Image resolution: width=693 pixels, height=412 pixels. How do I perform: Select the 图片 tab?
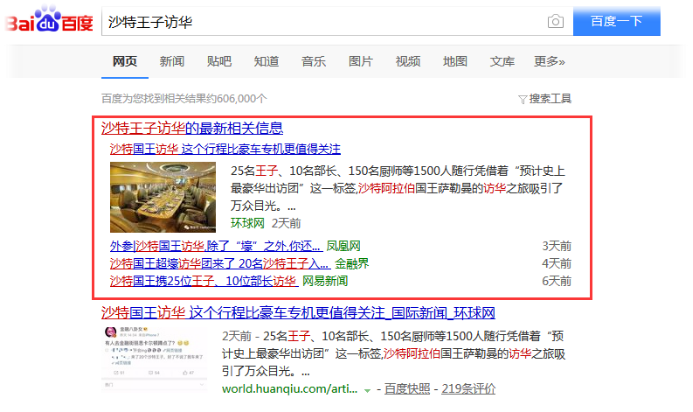(360, 62)
